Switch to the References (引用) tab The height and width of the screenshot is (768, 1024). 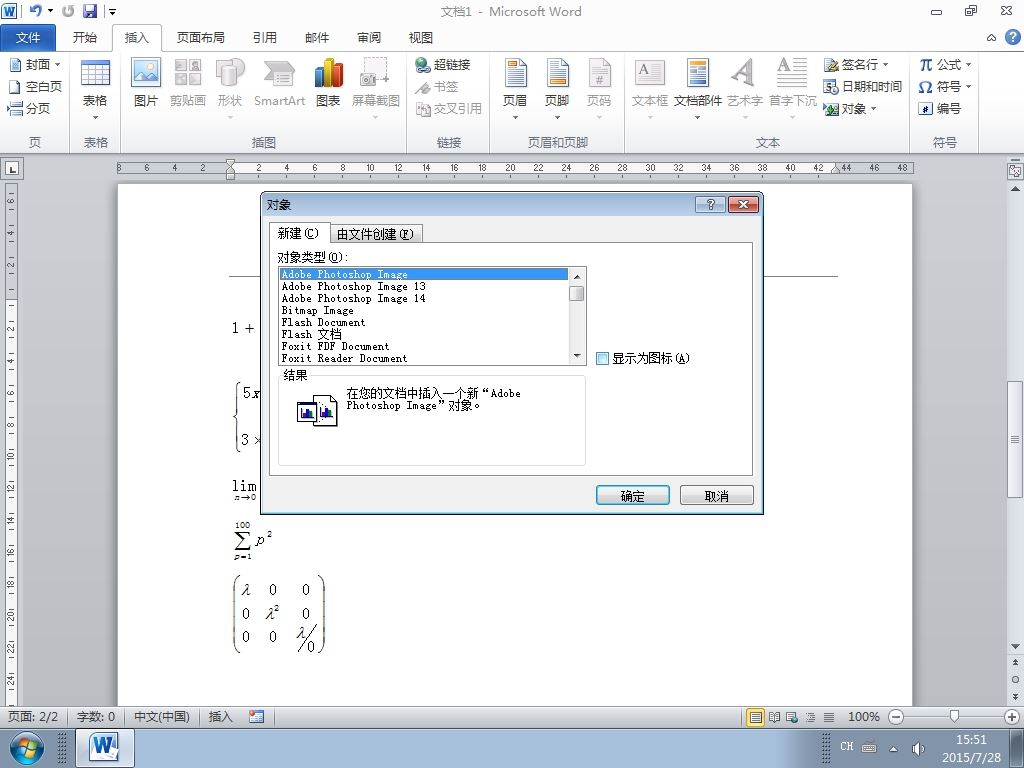(x=264, y=38)
